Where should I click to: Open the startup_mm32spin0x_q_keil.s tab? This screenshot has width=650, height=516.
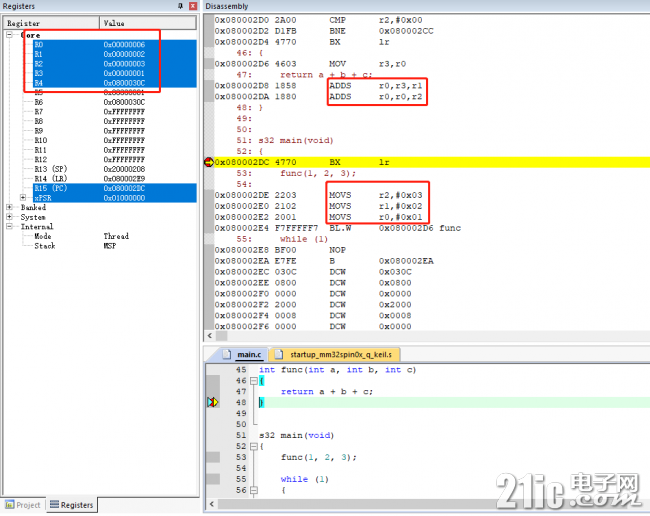click(x=335, y=354)
